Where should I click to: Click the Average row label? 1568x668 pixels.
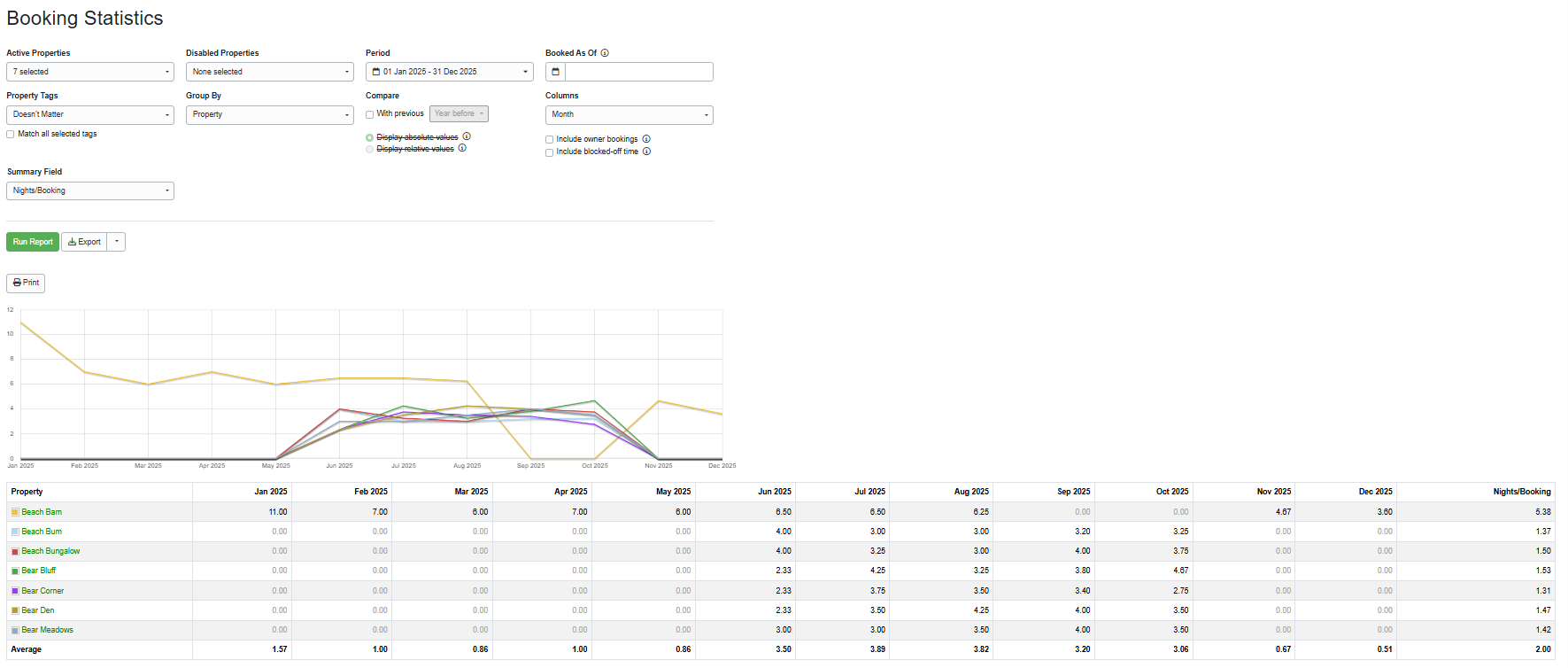27,649
